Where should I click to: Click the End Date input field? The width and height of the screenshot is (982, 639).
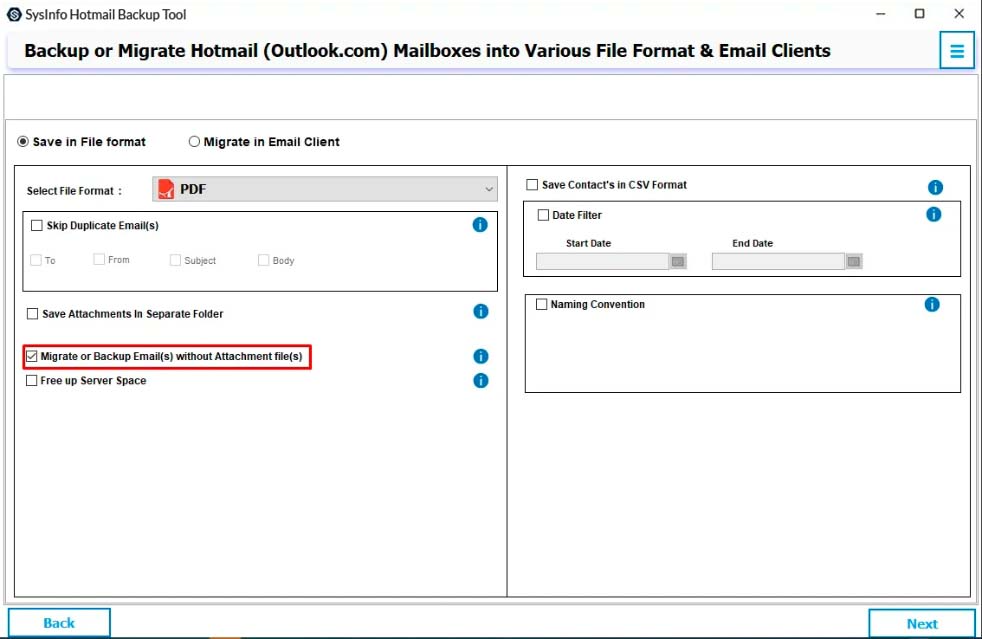coord(778,261)
